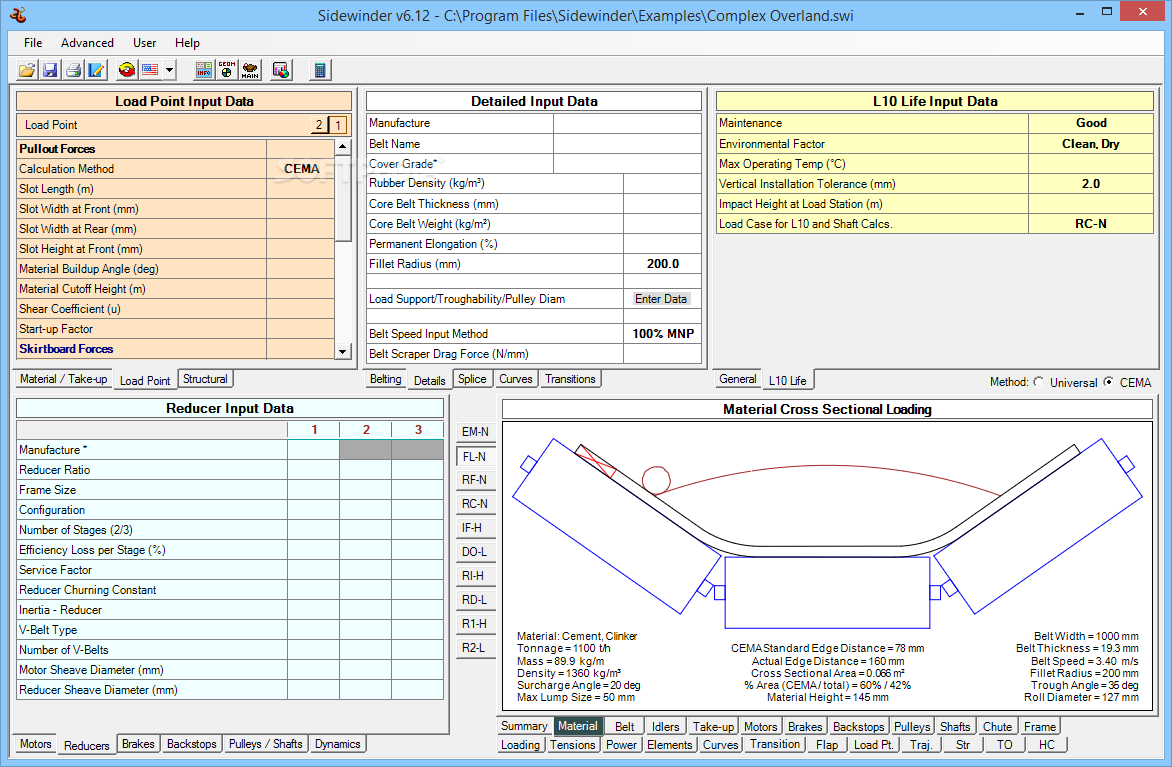Save the project with the floppy disk icon

50,70
